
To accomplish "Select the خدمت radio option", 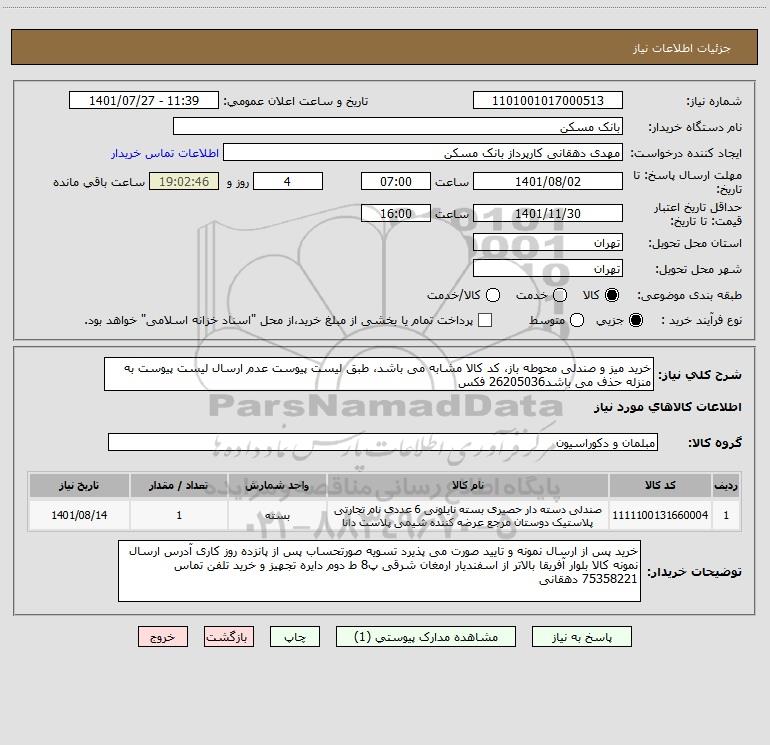I will pos(560,295).
